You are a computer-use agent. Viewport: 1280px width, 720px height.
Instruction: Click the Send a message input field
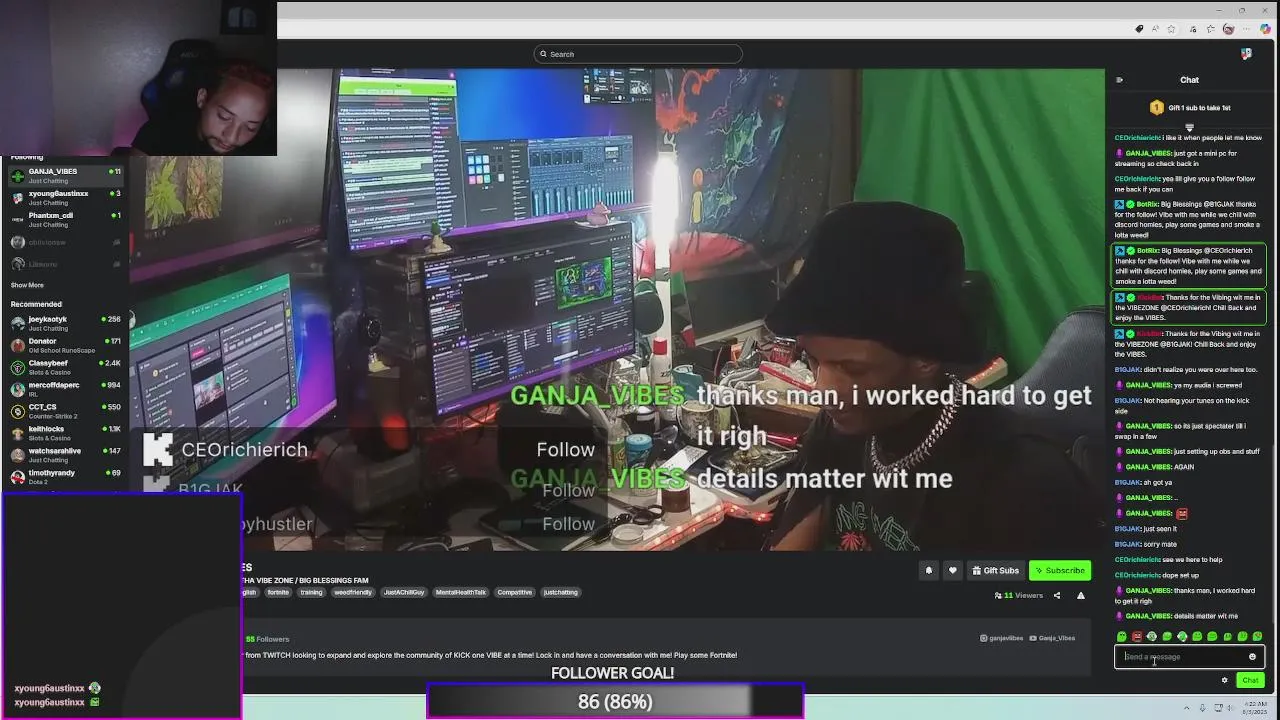(x=1189, y=657)
